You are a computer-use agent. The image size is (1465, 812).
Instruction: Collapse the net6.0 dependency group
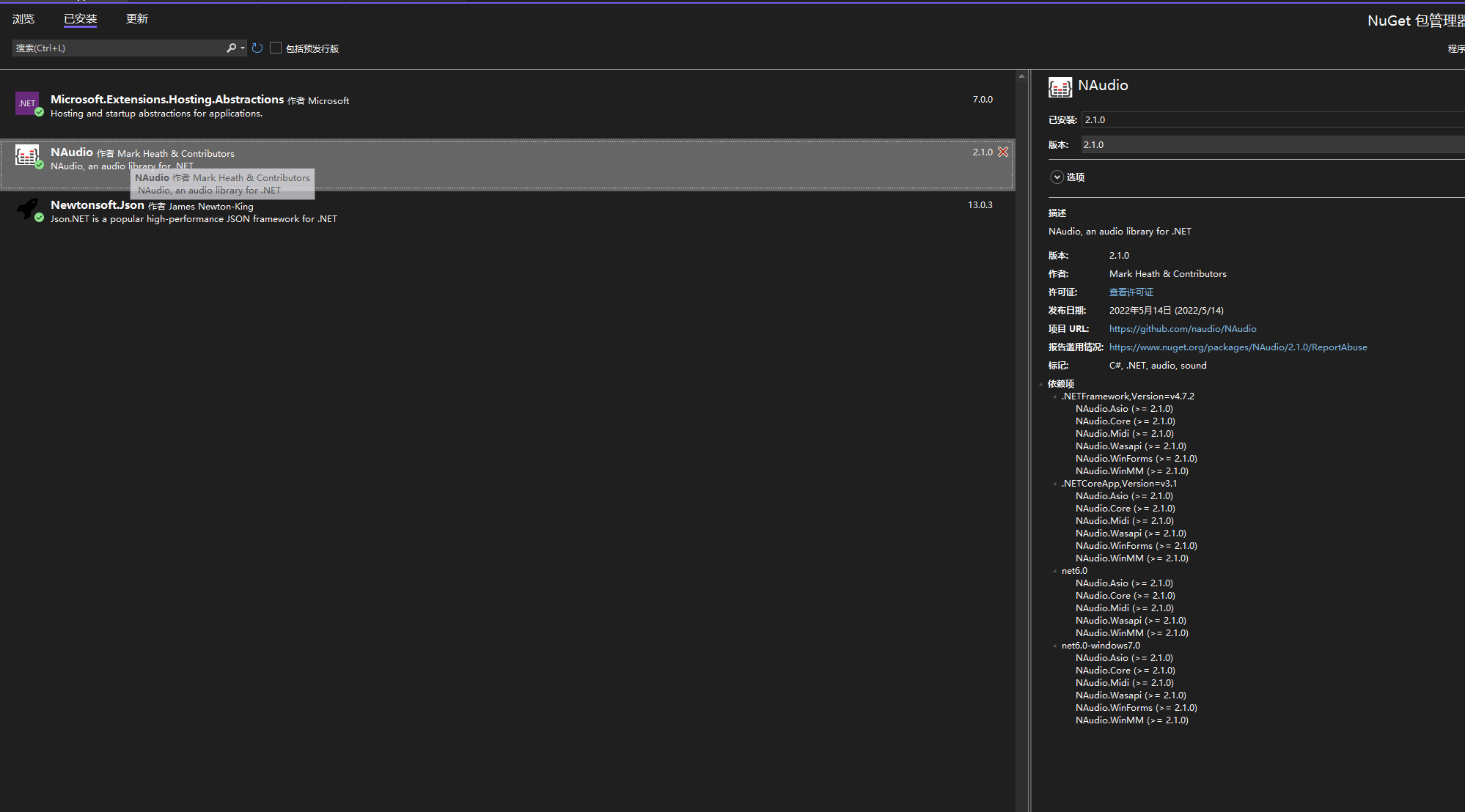1055,571
